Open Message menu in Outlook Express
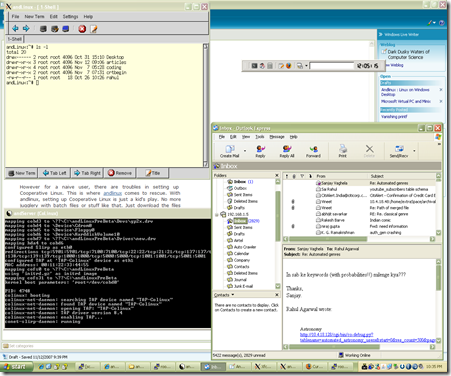 click(277, 137)
